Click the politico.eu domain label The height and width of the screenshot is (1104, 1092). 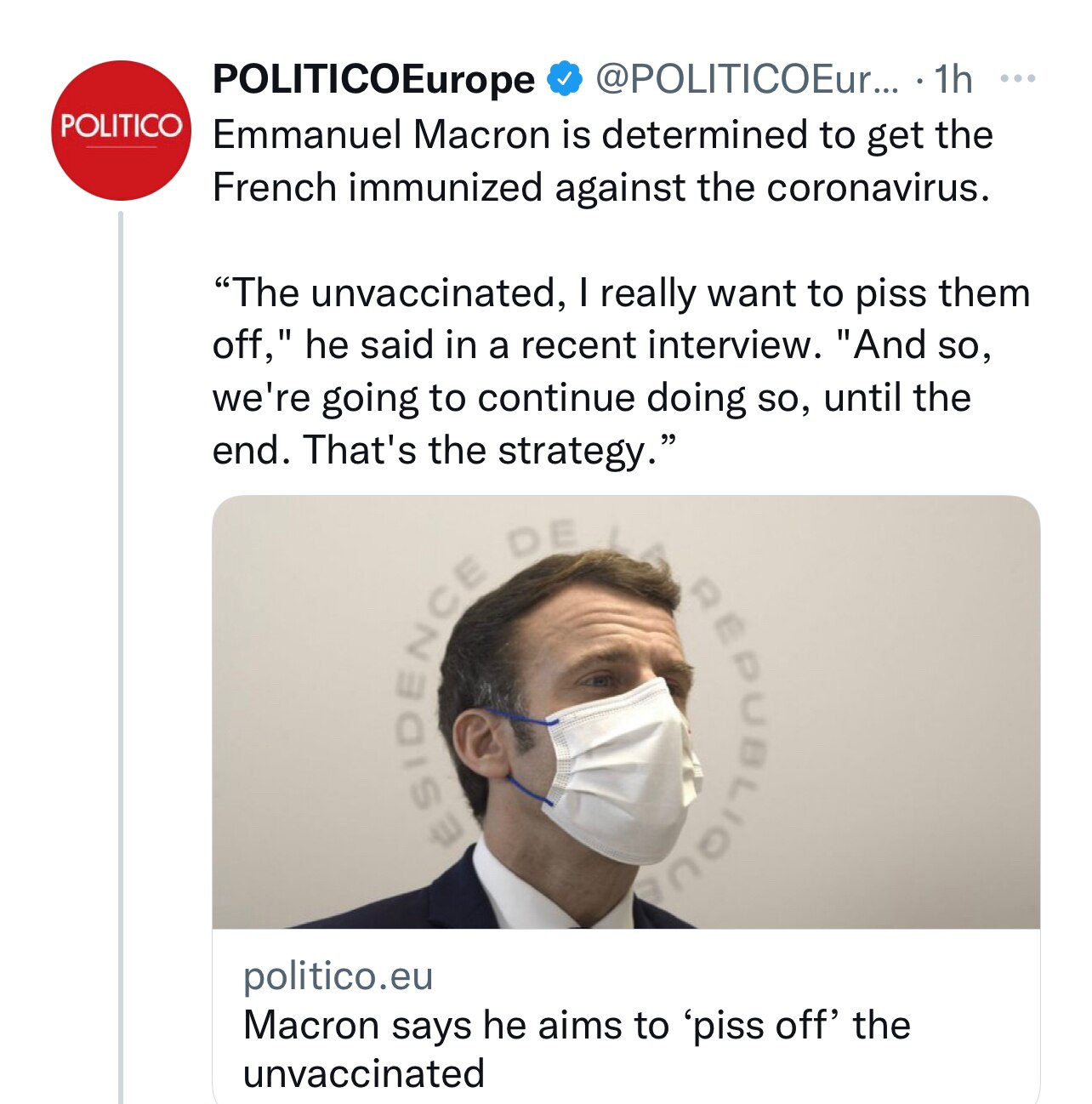point(338,978)
